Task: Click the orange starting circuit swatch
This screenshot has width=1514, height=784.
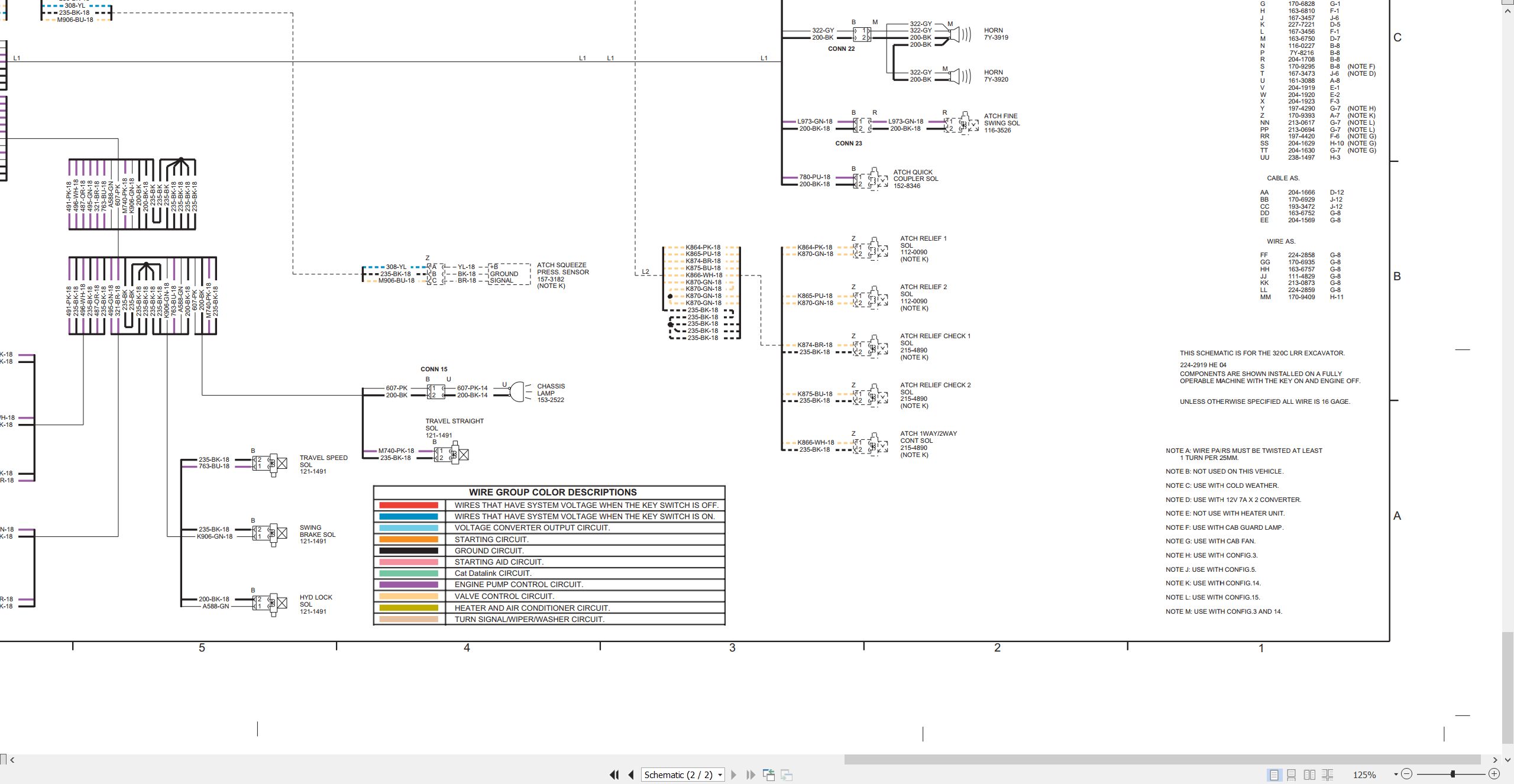Action: (409, 539)
